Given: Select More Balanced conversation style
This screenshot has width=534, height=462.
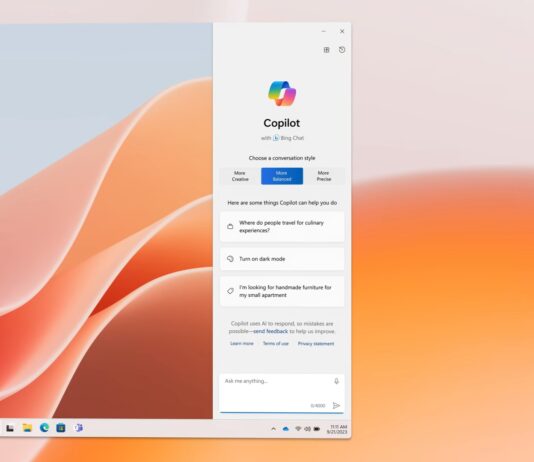Looking at the screenshot, I should (282, 176).
